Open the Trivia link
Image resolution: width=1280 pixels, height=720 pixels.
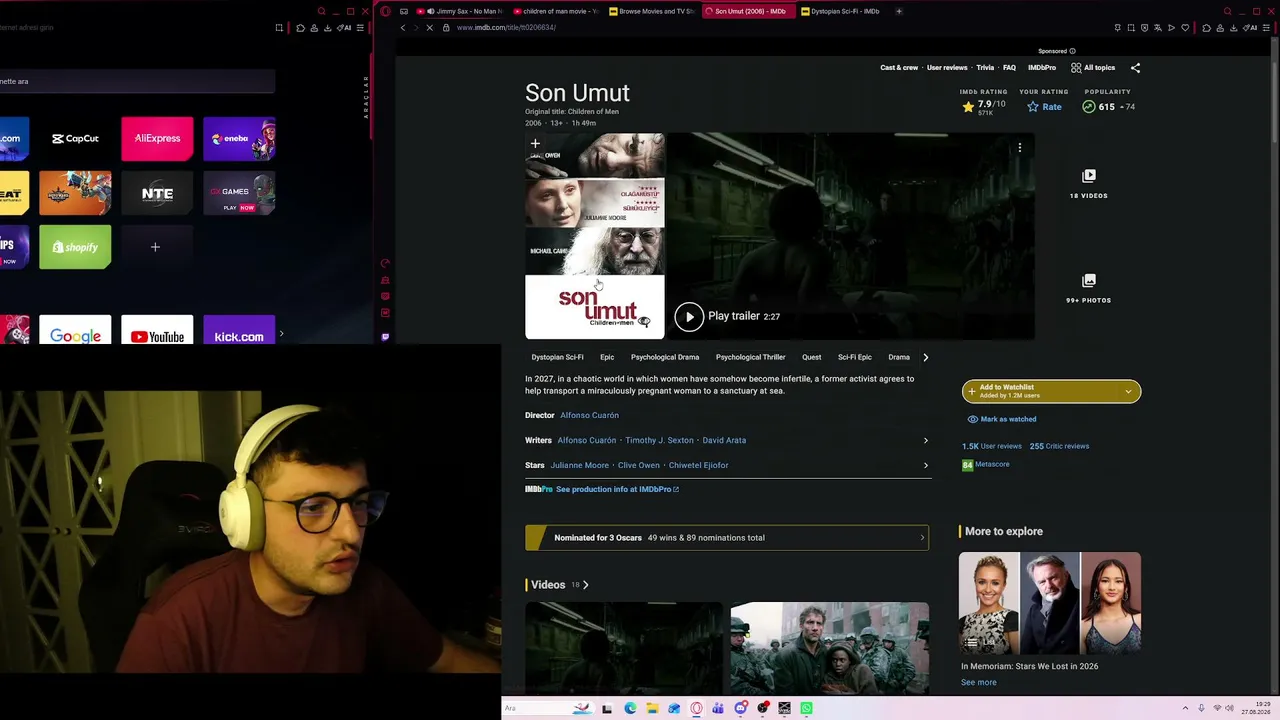pyautogui.click(x=985, y=68)
